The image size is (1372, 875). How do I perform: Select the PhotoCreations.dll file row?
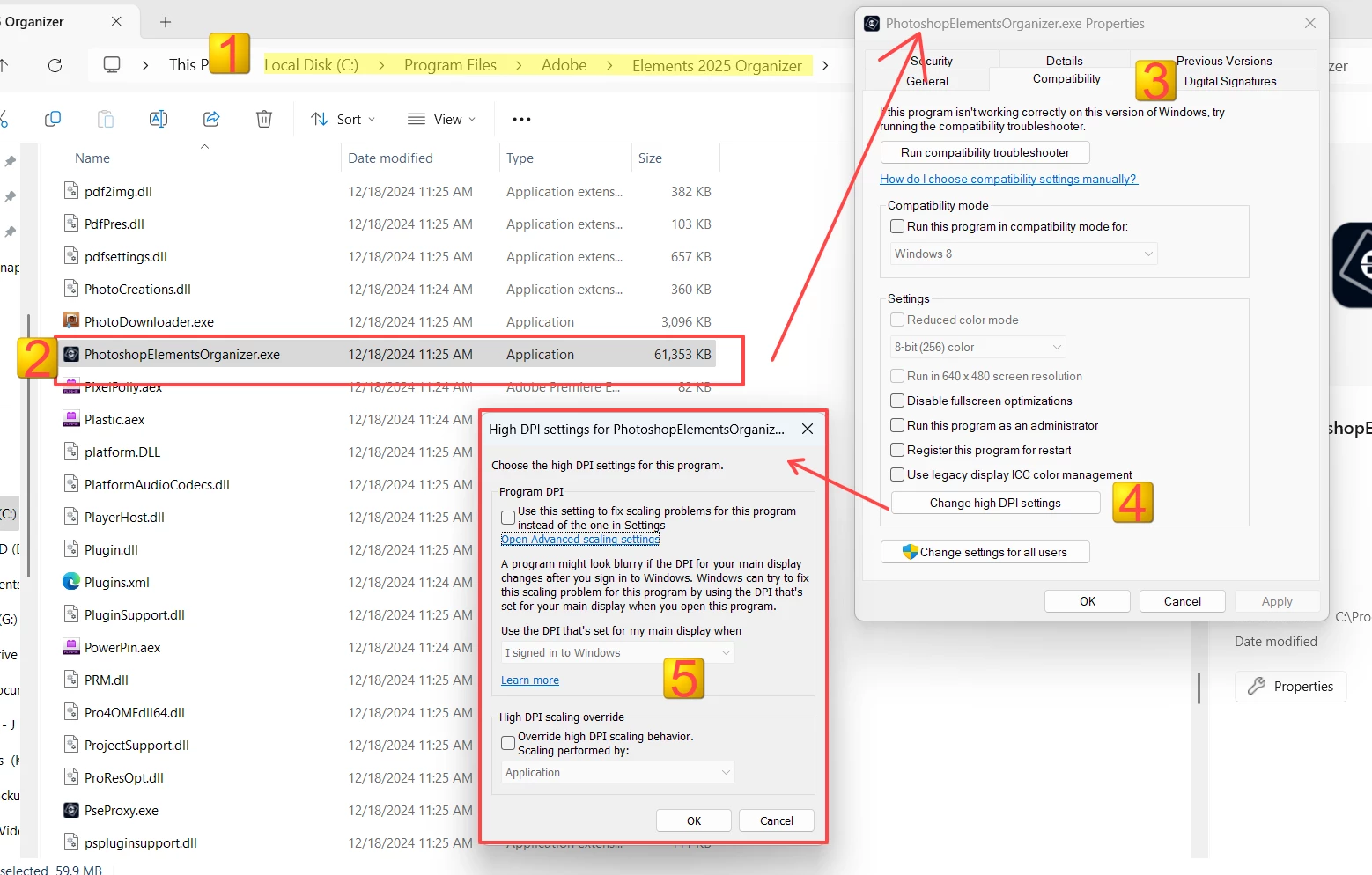tap(387, 289)
